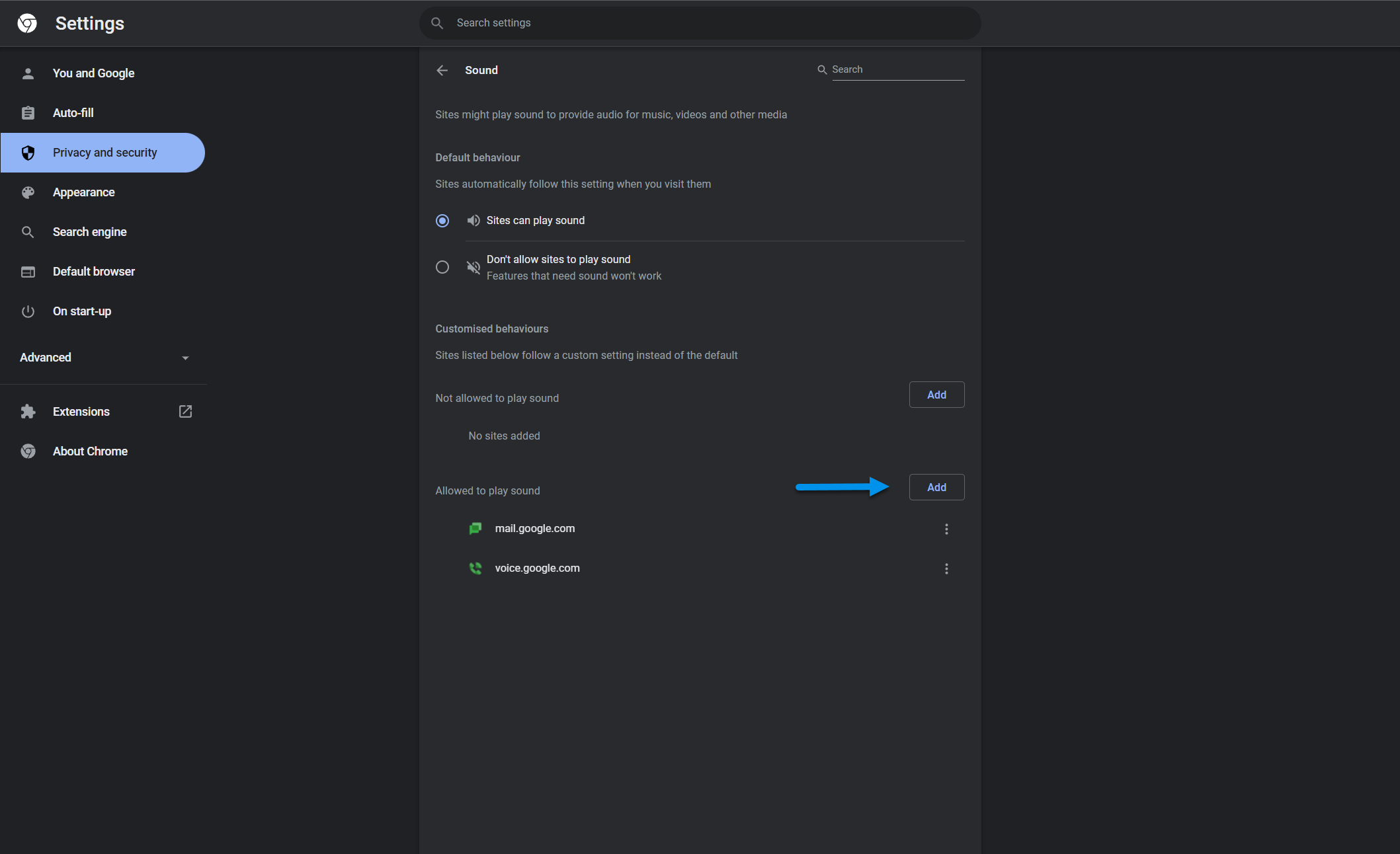The image size is (1400, 854).
Task: Open the About Chrome page
Action: coord(103,451)
